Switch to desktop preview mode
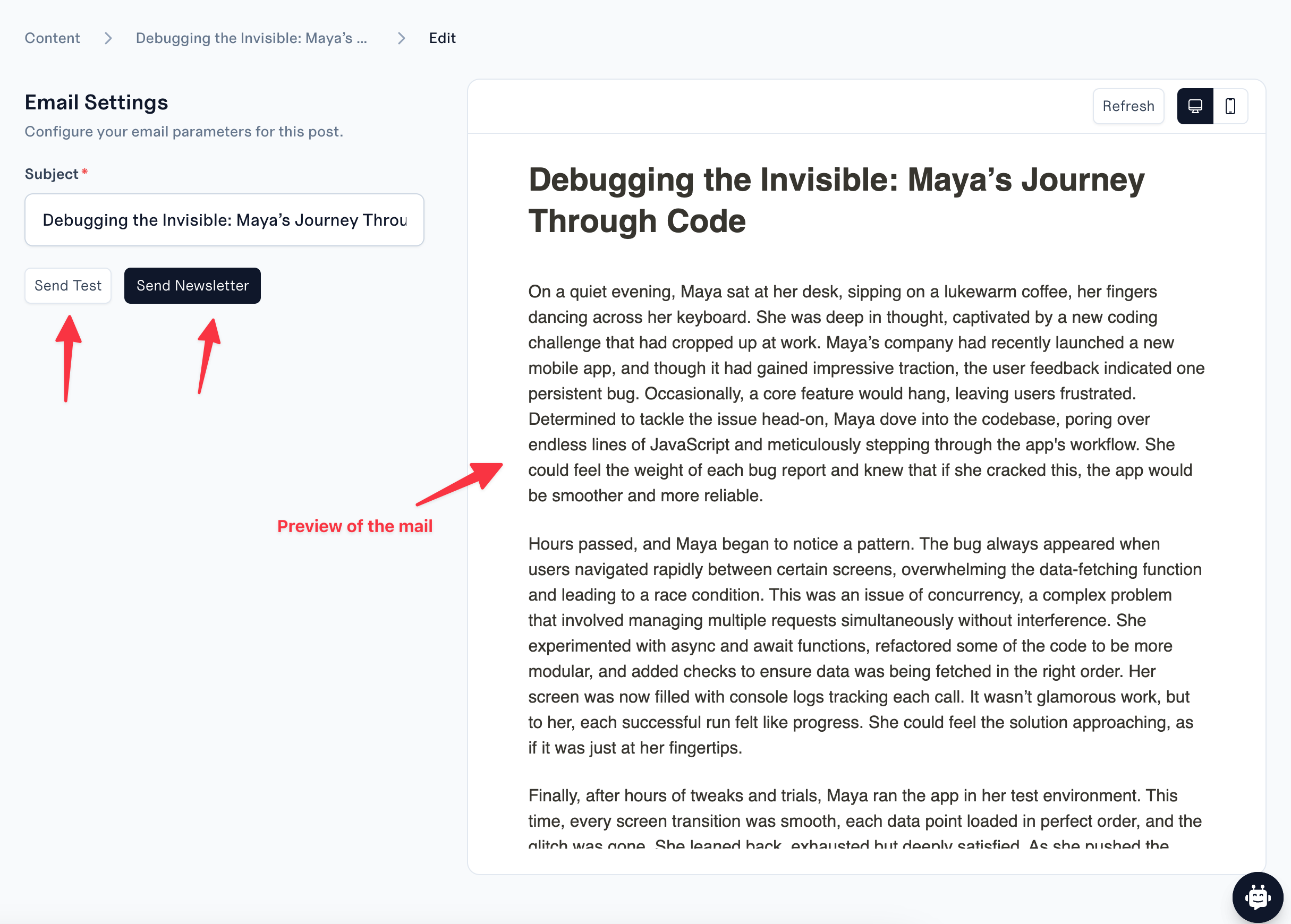 pyautogui.click(x=1195, y=106)
